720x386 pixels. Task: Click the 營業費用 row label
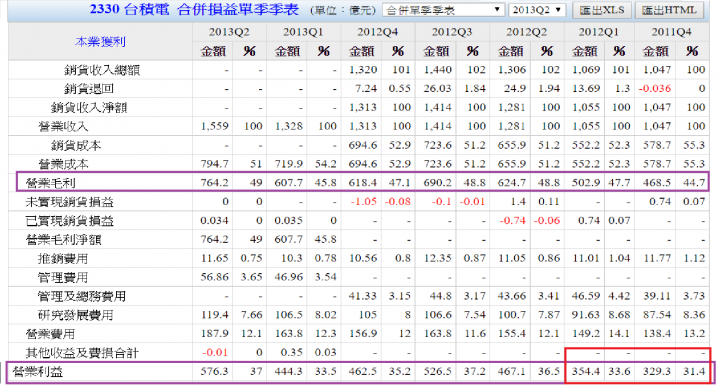[x=51, y=334]
